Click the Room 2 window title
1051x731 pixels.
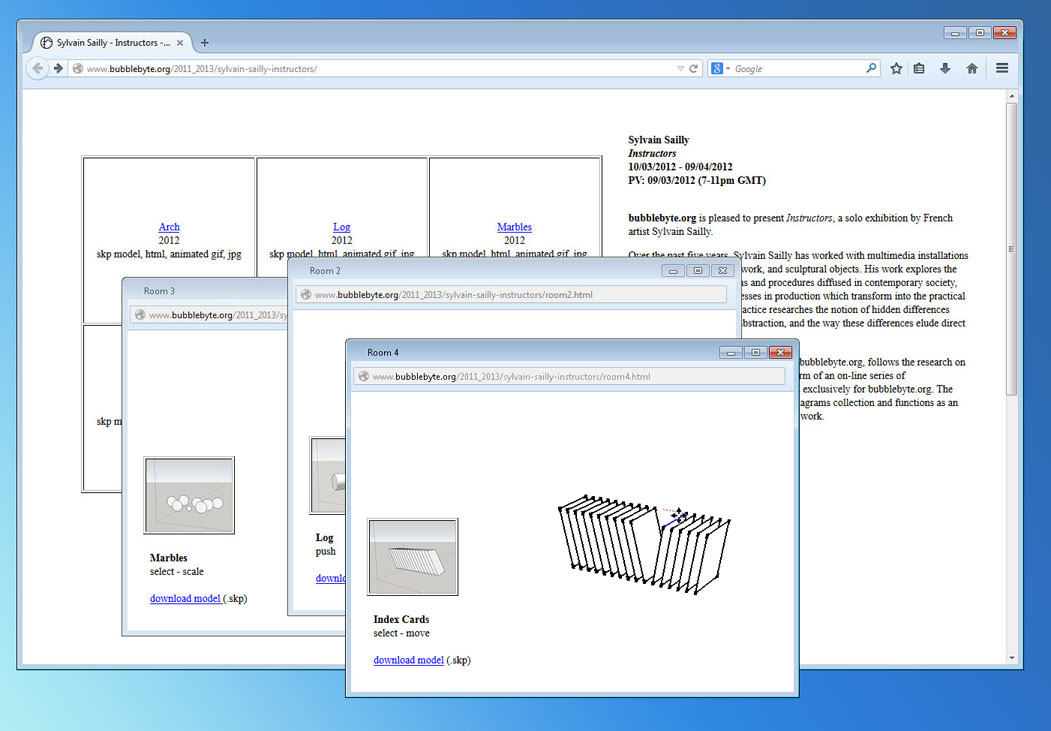point(325,271)
